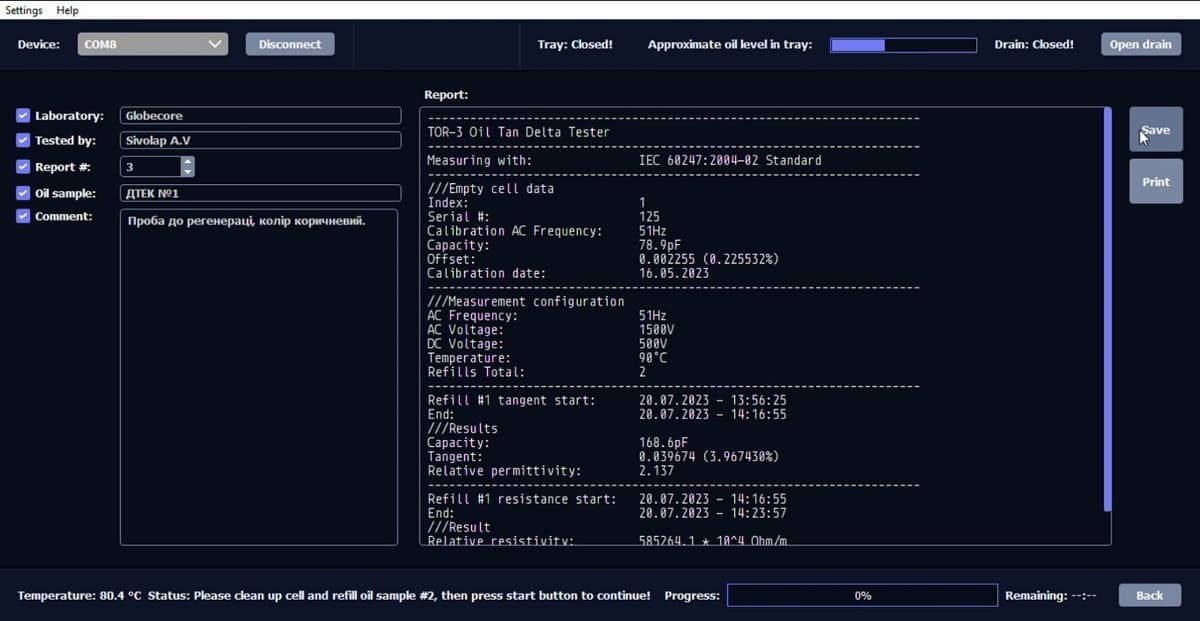Focus the ДТЕК №1 oil sample field
Viewport: 1200px width, 621px height.
click(x=260, y=193)
